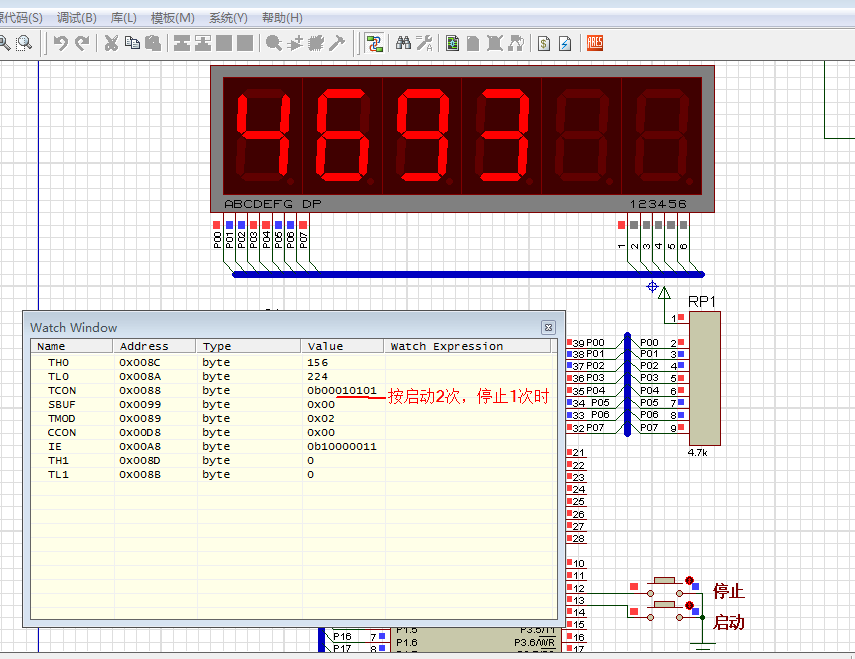Image resolution: width=855 pixels, height=659 pixels.
Task: Toggle the Wire Autorouter icon
Action: 375,43
